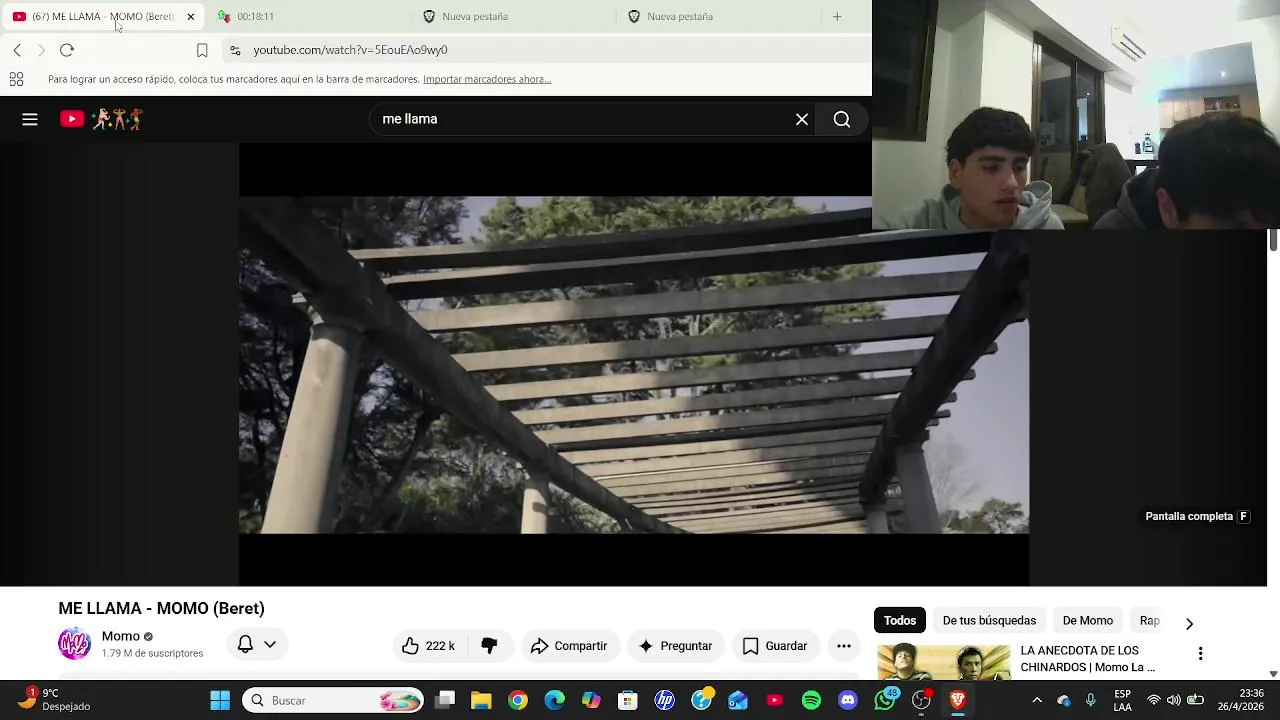The image size is (1280, 720).
Task: Click the Compartir share button
Action: click(569, 646)
